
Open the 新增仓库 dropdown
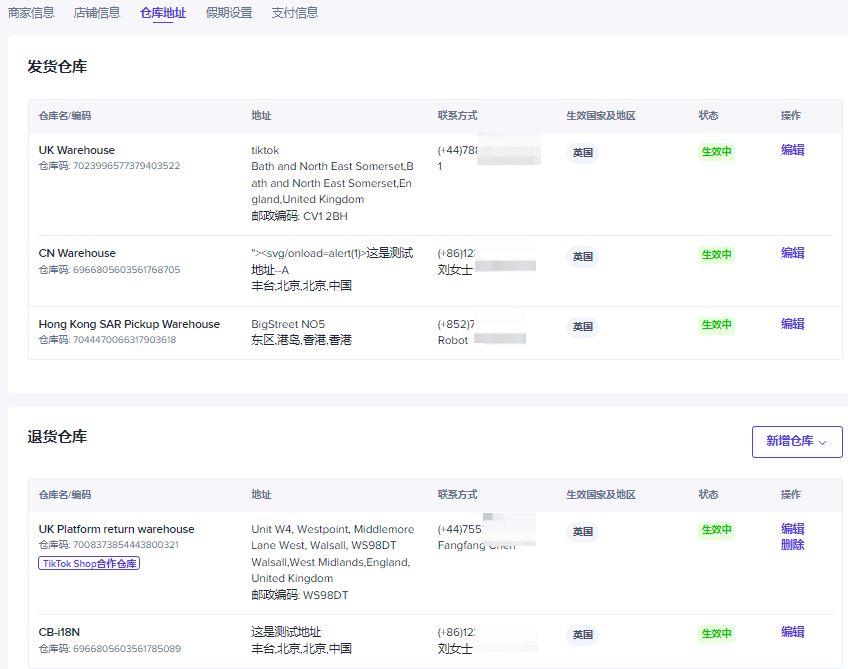point(796,441)
